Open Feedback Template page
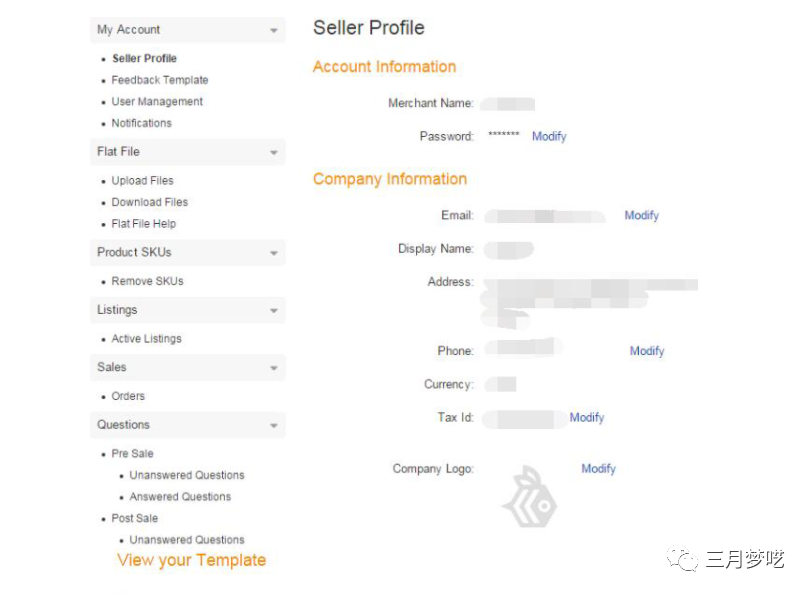The width and height of the screenshot is (811, 595). [160, 80]
